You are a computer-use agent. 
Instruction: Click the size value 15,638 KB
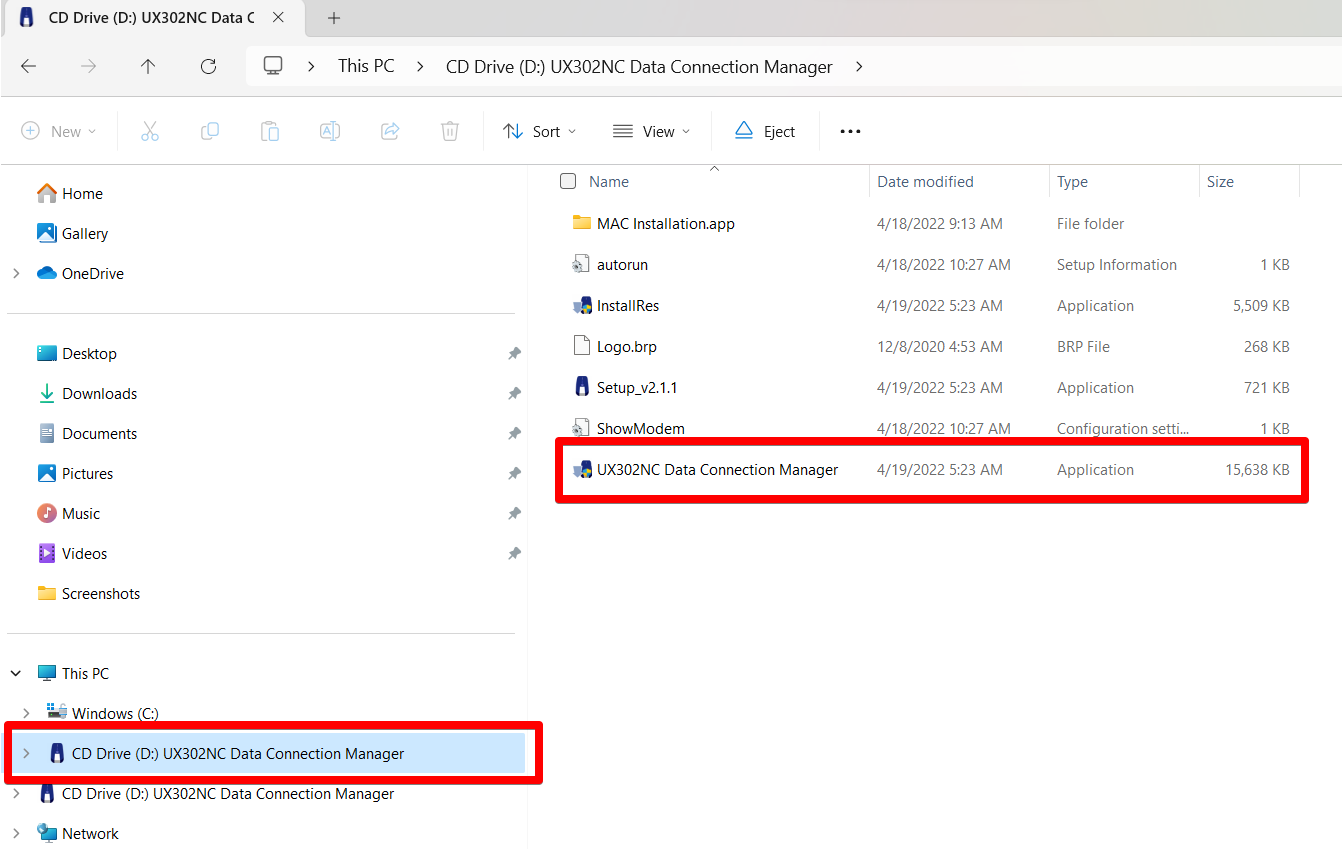(1257, 470)
